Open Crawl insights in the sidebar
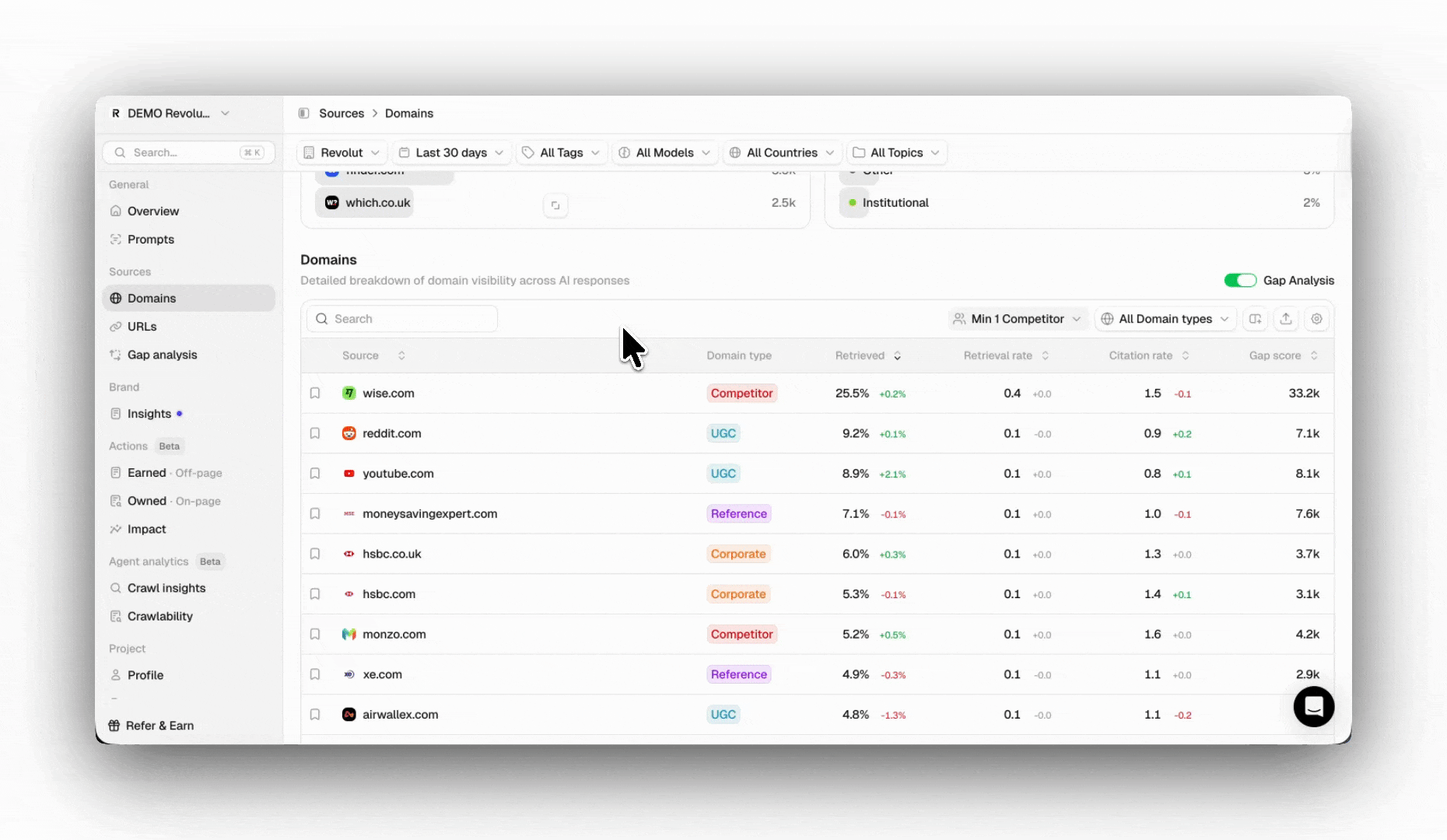This screenshot has height=840, width=1447. point(188,588)
